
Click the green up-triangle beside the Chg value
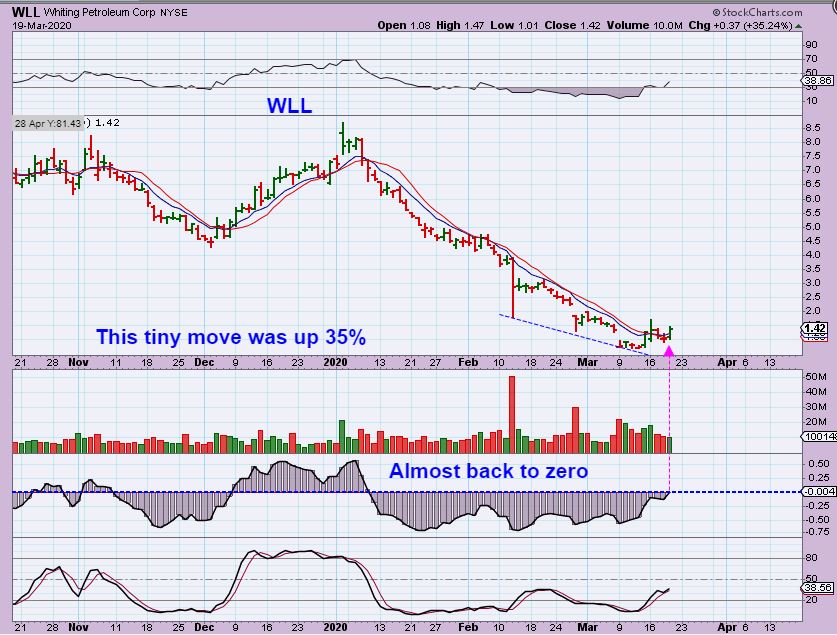[799, 25]
